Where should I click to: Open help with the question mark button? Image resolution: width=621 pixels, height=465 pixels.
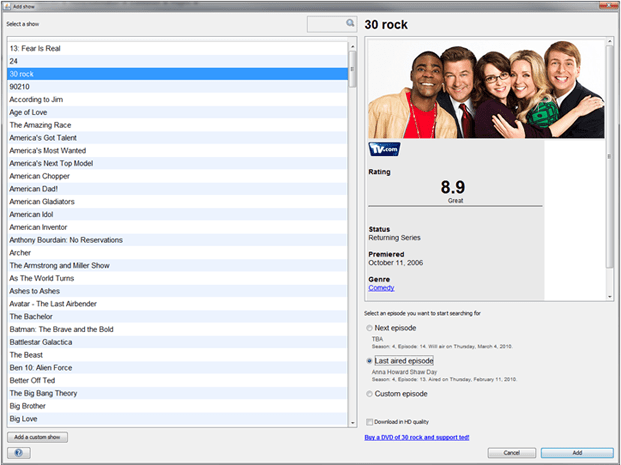point(19,452)
